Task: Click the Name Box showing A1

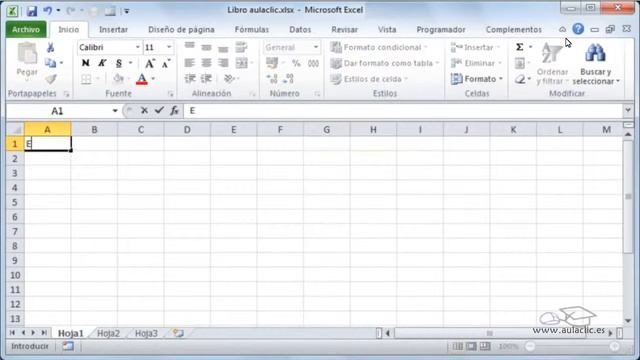Action: click(58, 111)
